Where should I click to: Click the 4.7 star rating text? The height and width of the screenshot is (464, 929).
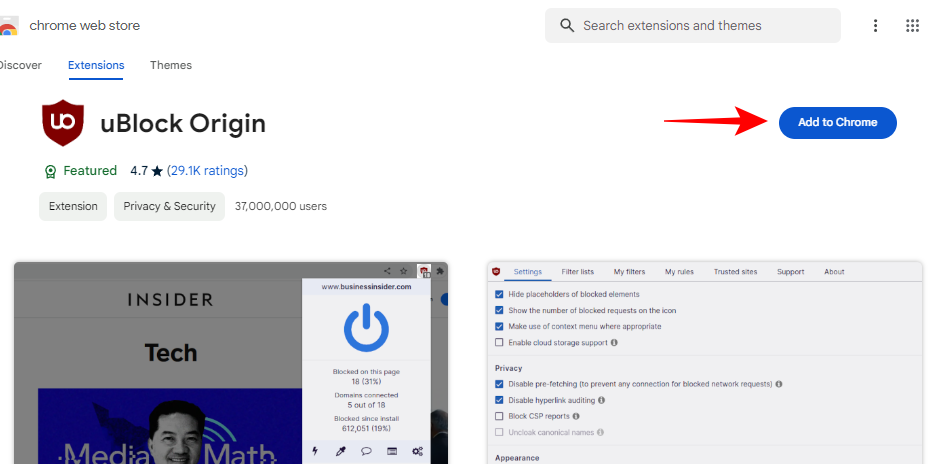pyautogui.click(x=146, y=171)
